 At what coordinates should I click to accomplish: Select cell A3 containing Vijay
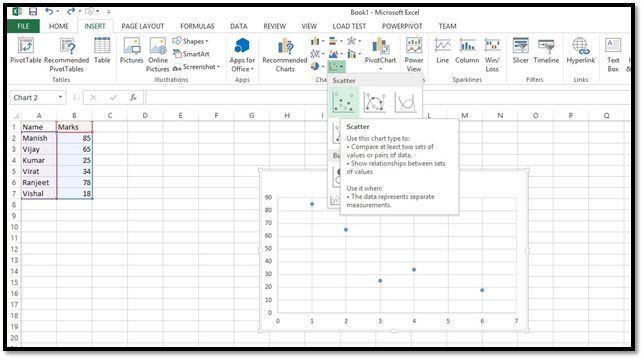pyautogui.click(x=39, y=149)
